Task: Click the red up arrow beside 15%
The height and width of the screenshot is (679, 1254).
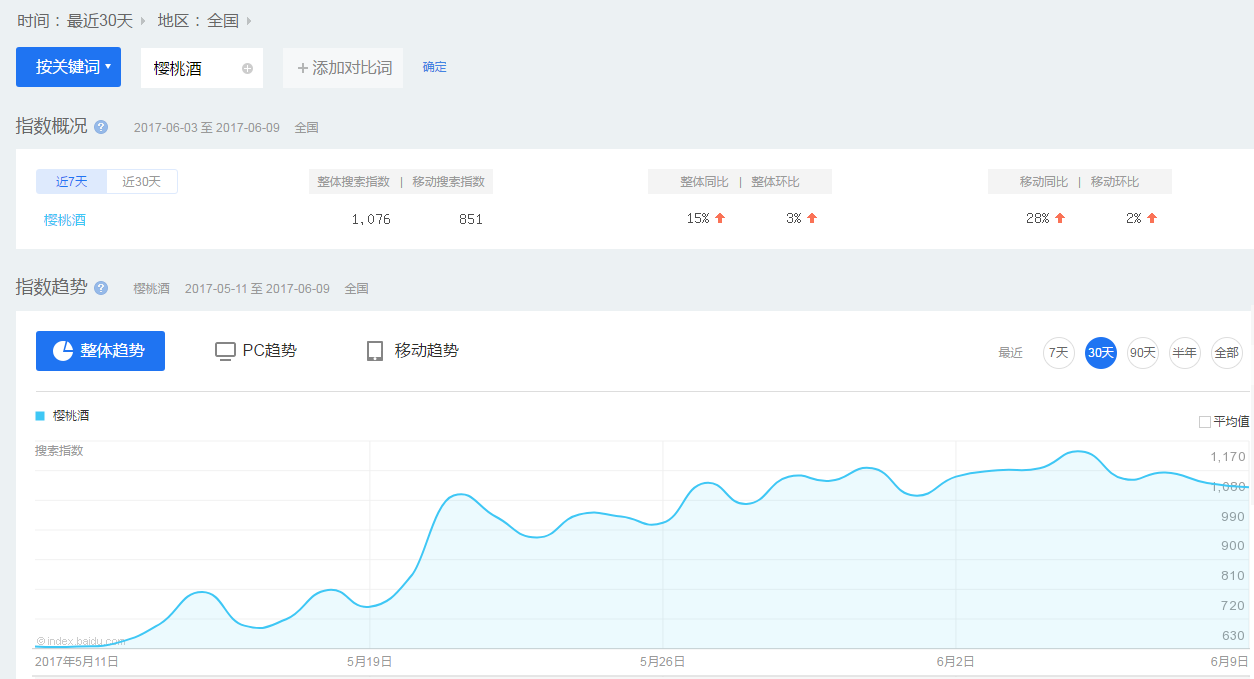Action: point(719,218)
